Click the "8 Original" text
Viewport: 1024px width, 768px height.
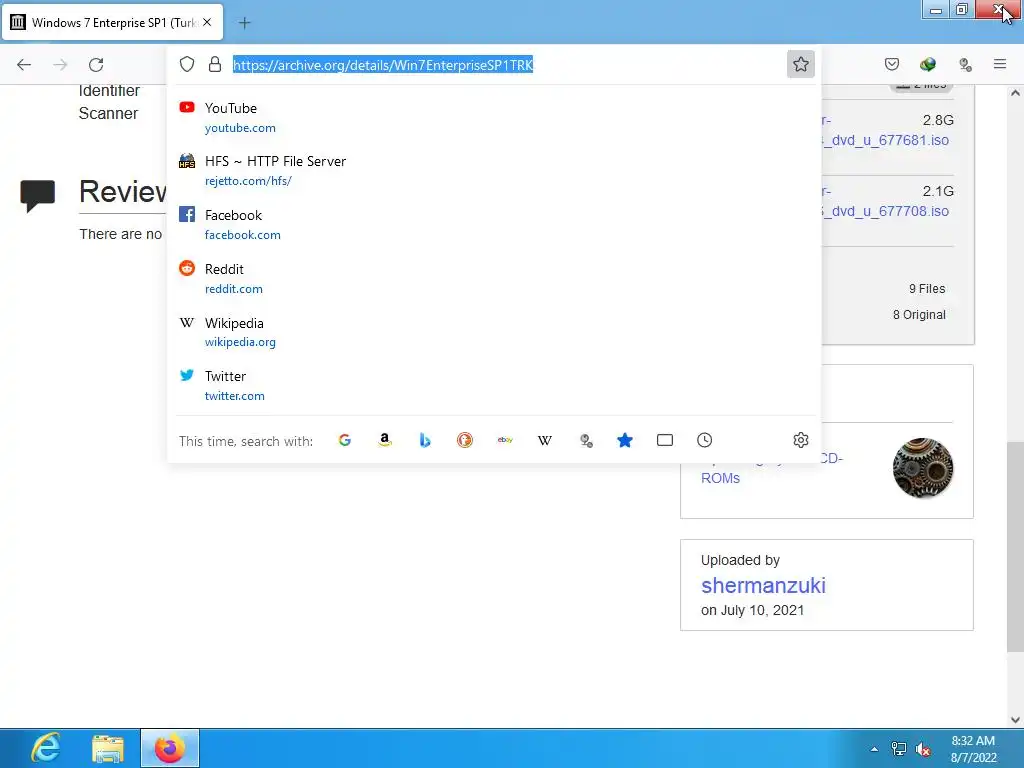[919, 315]
